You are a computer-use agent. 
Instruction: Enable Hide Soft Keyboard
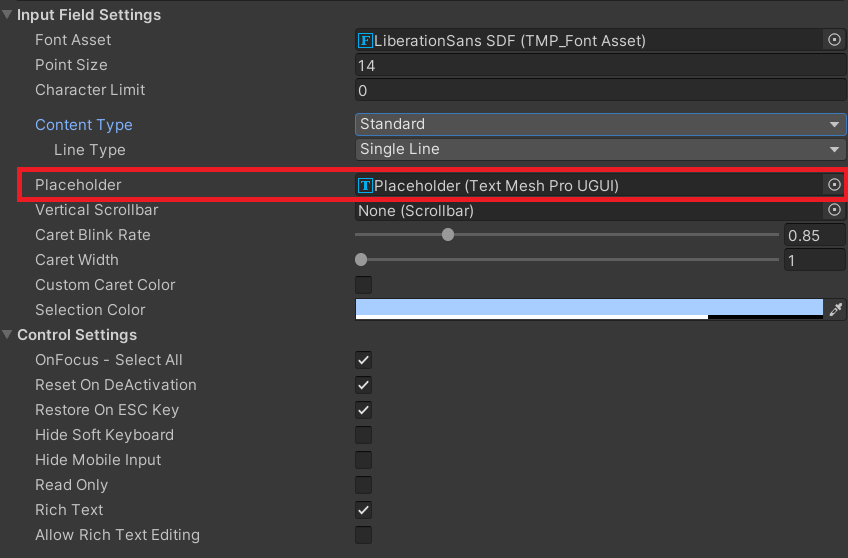pos(363,435)
